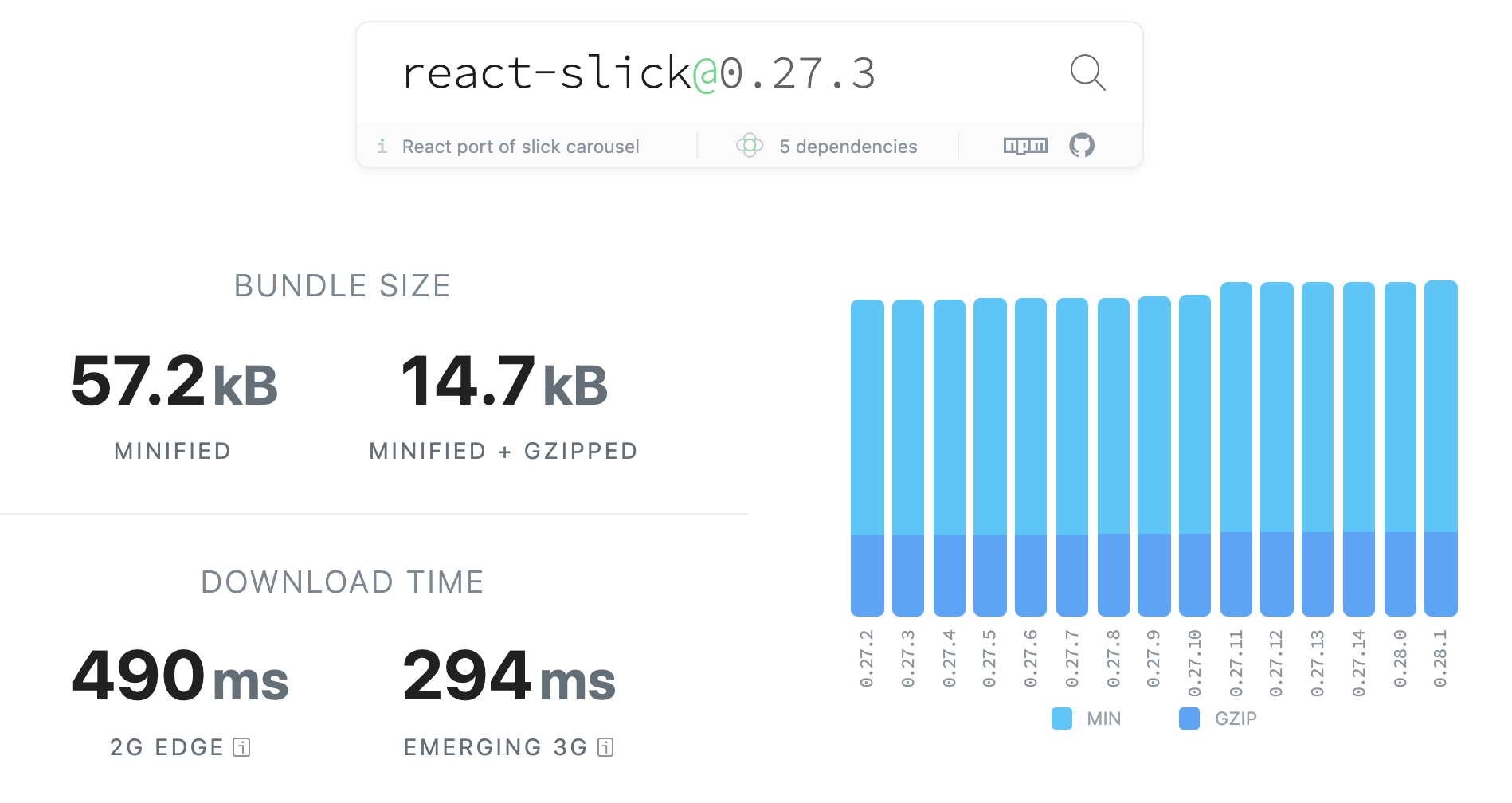The height and width of the screenshot is (803, 1512).
Task: Open the npm package page icon
Action: [1025, 146]
